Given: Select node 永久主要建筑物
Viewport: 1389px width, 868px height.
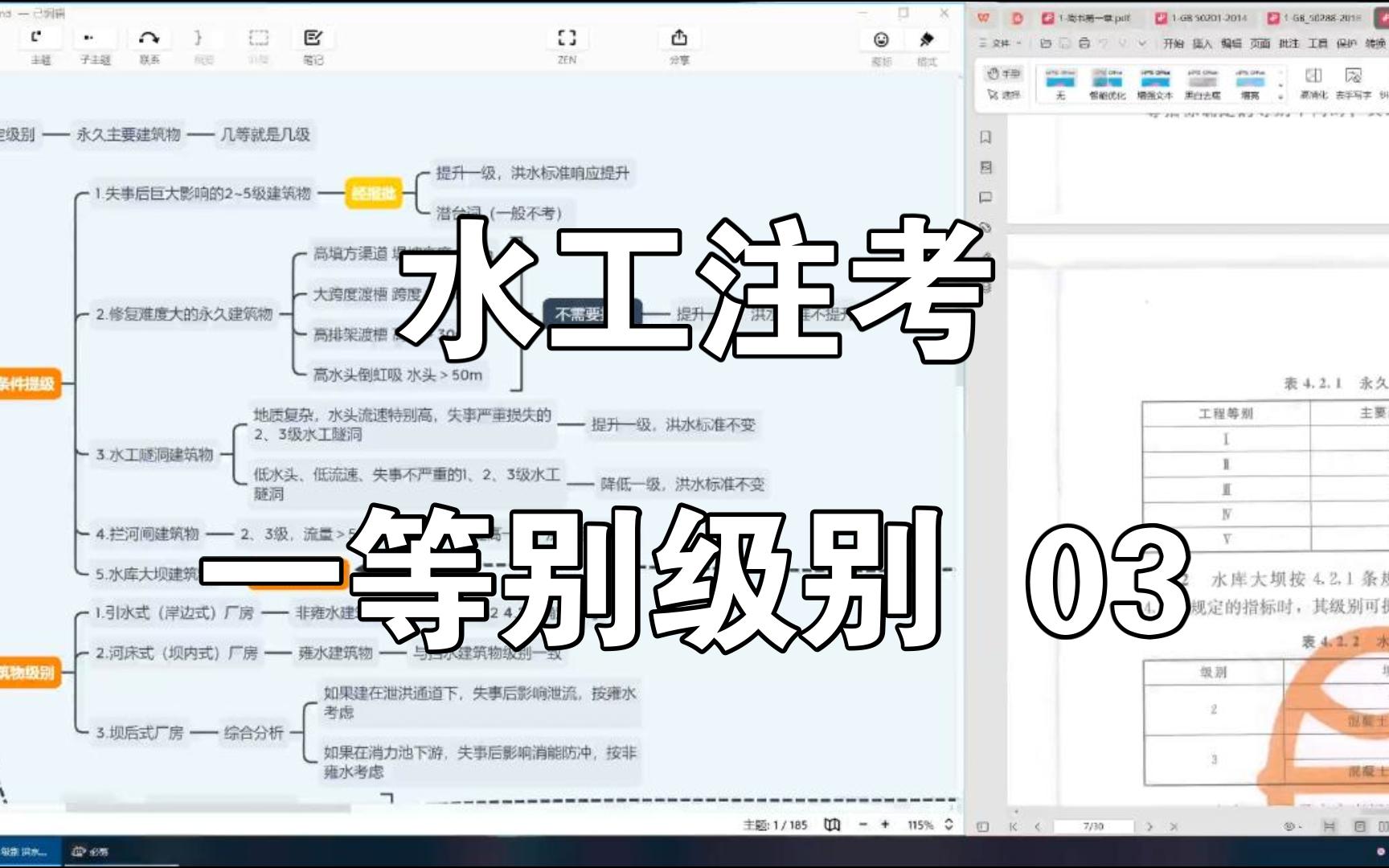Looking at the screenshot, I should 129,135.
